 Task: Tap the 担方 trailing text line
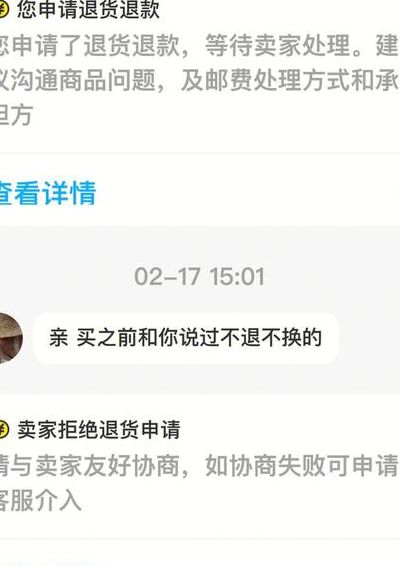click(x=16, y=115)
